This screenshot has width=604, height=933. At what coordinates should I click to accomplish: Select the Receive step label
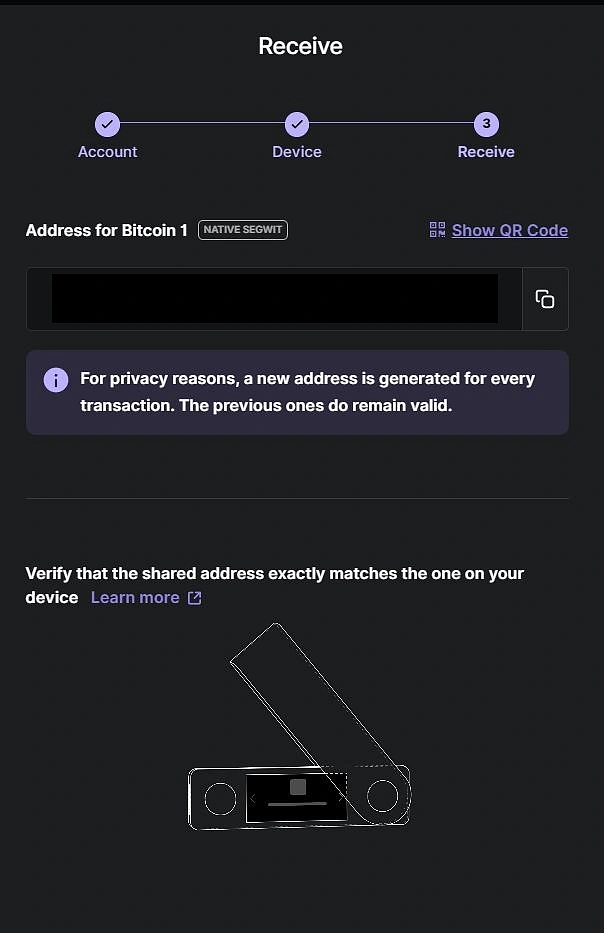click(x=486, y=151)
